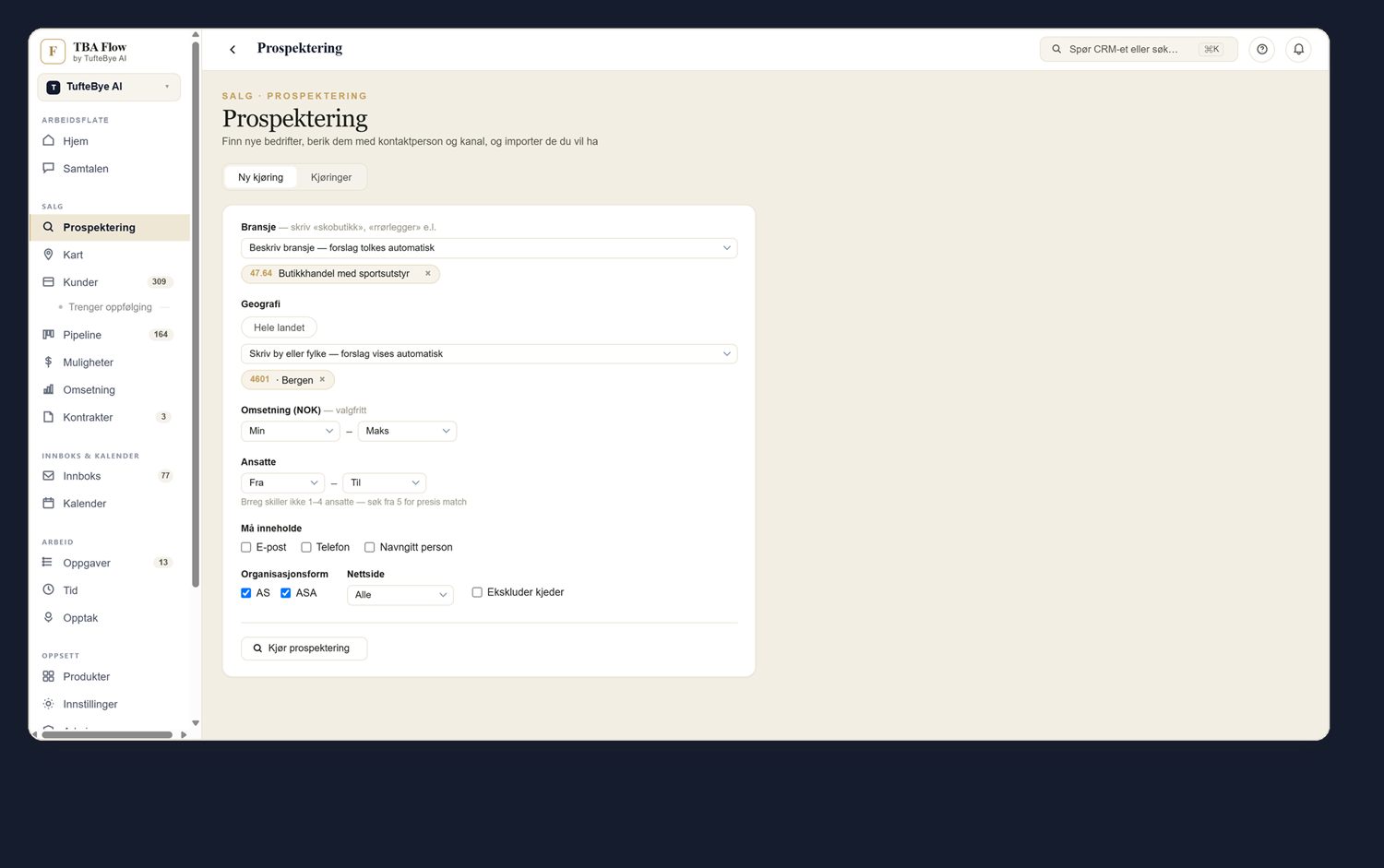
Task: Click the Innboks envelope icon
Action: 49,476
